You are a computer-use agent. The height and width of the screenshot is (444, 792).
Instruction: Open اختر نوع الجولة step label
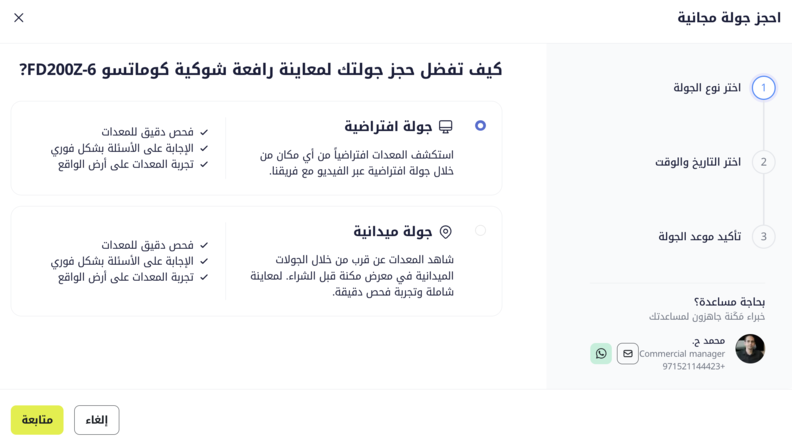click(x=707, y=88)
